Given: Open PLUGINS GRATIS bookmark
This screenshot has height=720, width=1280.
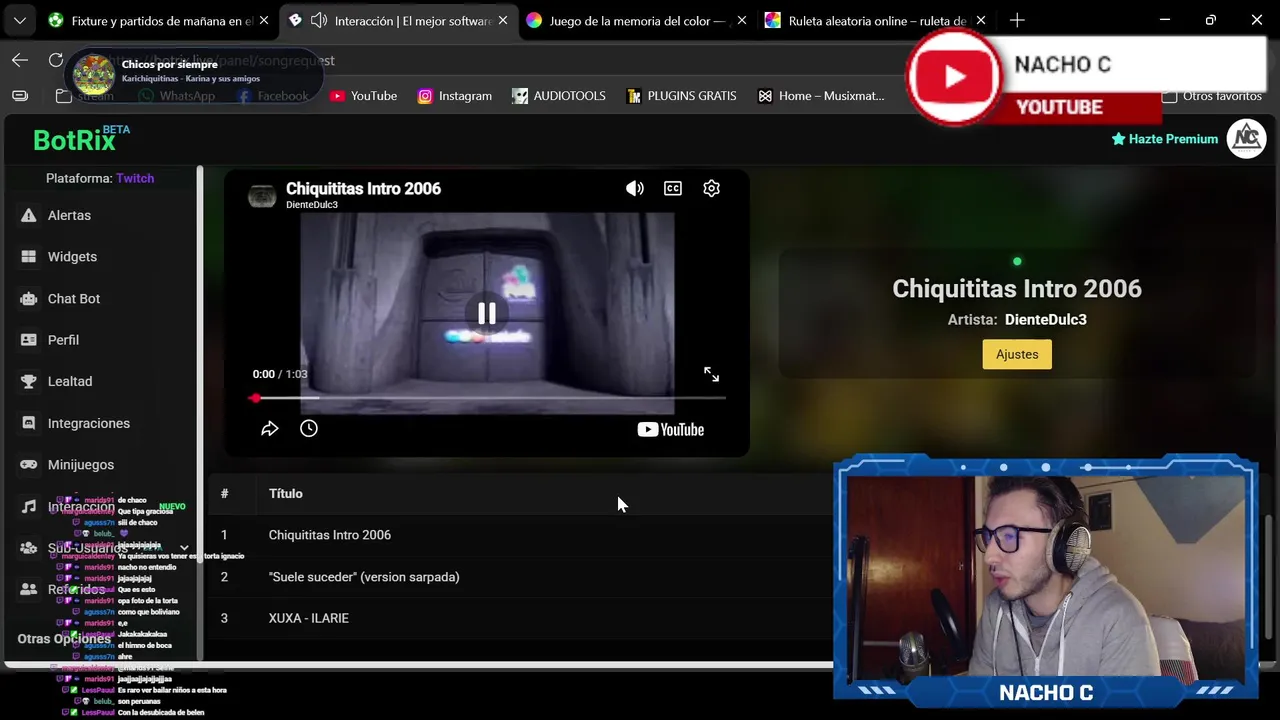Looking at the screenshot, I should tap(682, 96).
